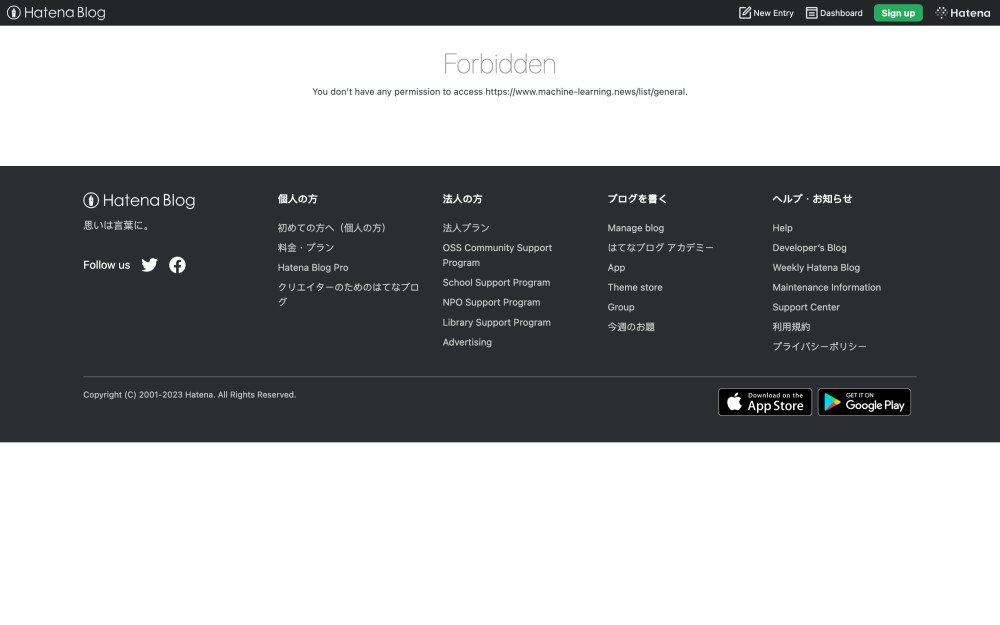Open Hatena's Facebook page
Screen dimensions: 1000x625
pyautogui.click(x=177, y=265)
